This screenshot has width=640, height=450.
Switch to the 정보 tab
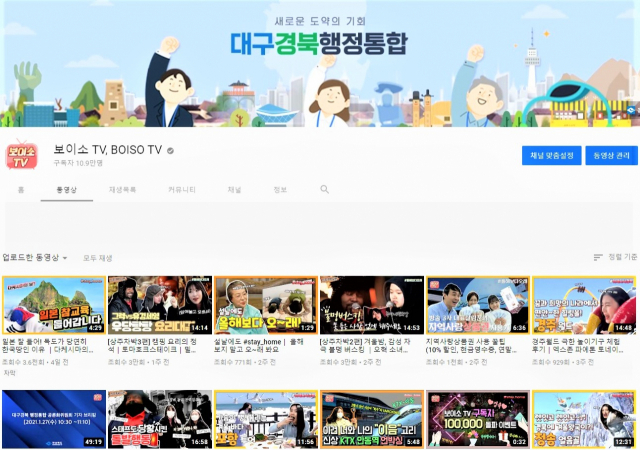click(280, 189)
